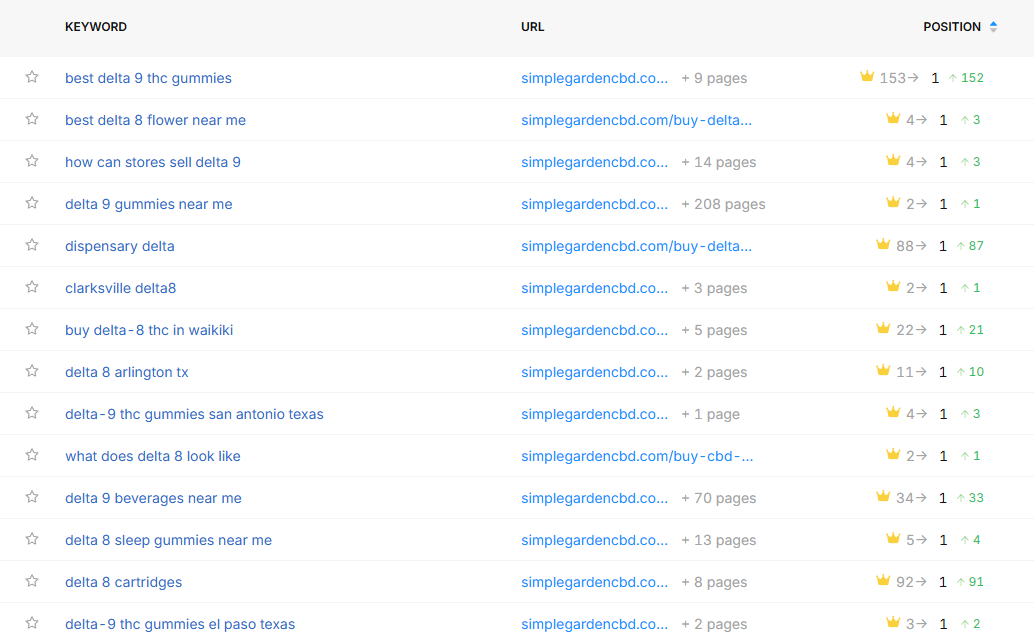The image size is (1034, 642).
Task: Expand '+ 5 pages' for waikiki keyword
Action: 714,330
